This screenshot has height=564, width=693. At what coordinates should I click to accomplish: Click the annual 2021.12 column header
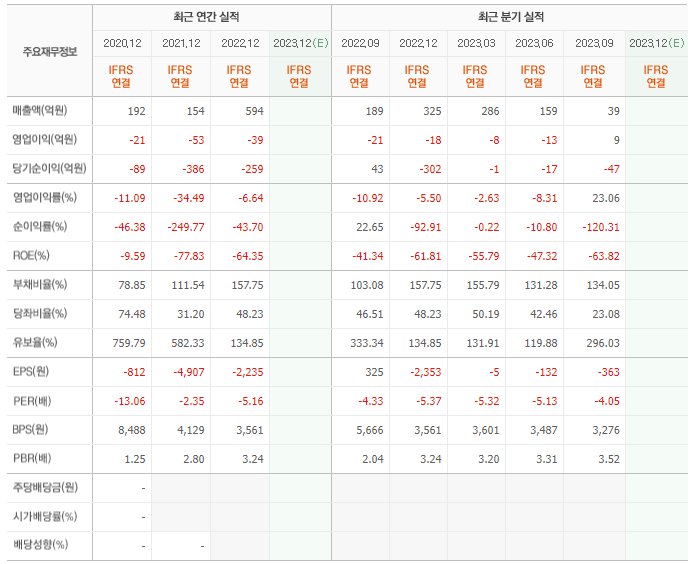181,43
